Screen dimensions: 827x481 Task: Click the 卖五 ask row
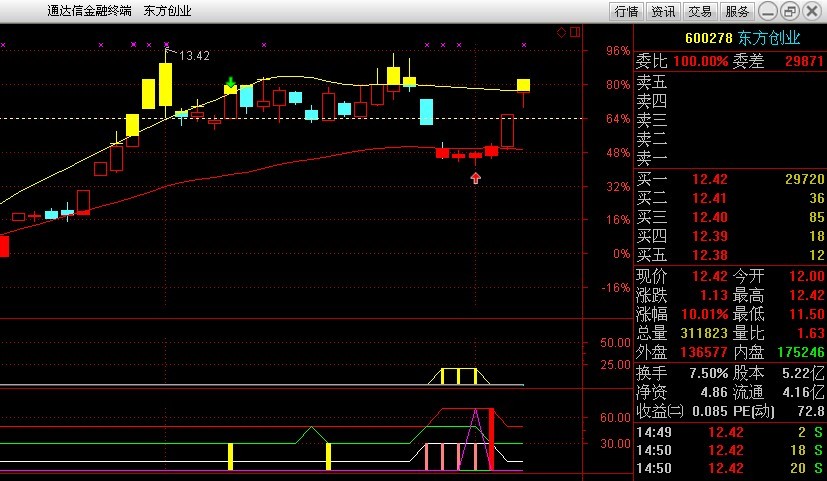pyautogui.click(x=730, y=82)
